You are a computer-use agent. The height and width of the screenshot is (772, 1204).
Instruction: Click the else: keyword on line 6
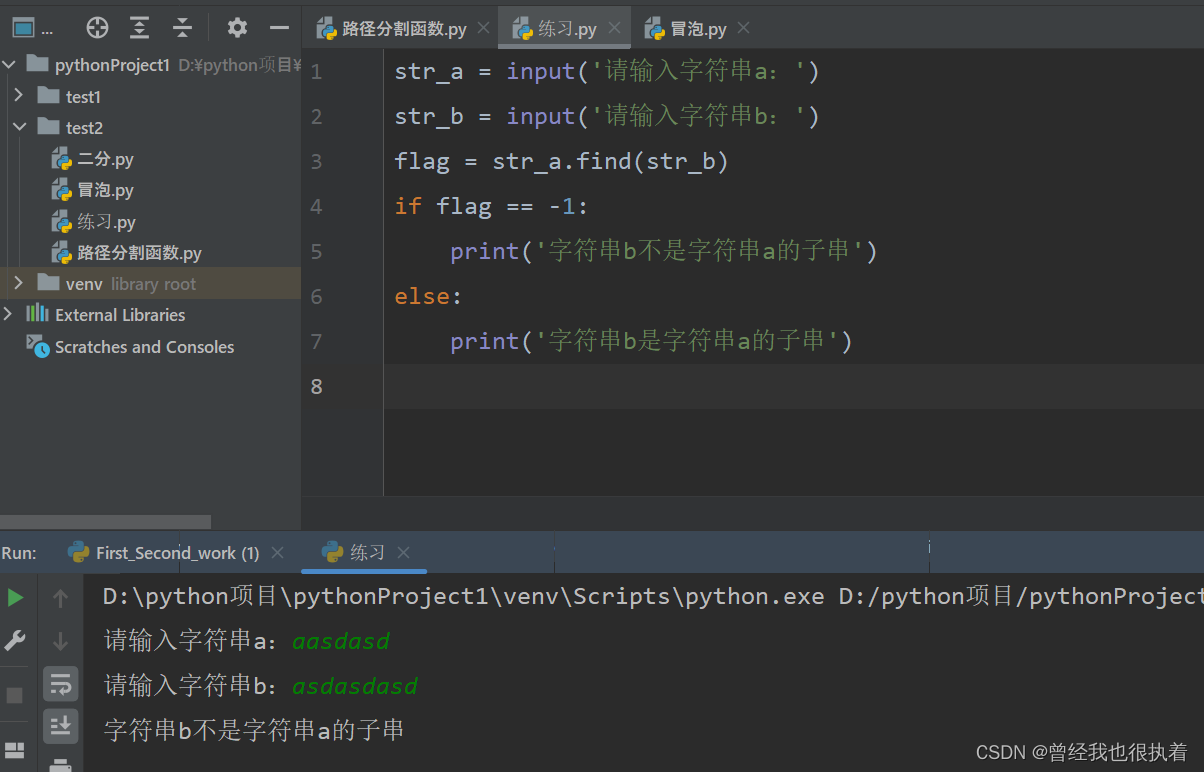click(x=429, y=296)
